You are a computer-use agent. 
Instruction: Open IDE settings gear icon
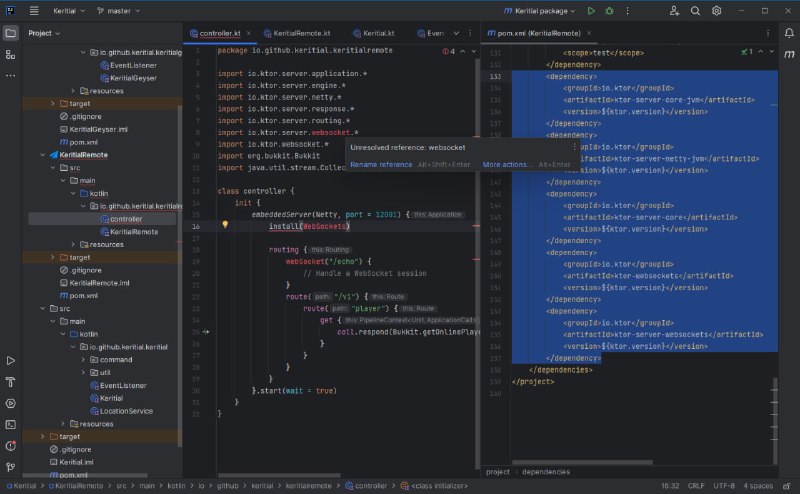click(716, 11)
